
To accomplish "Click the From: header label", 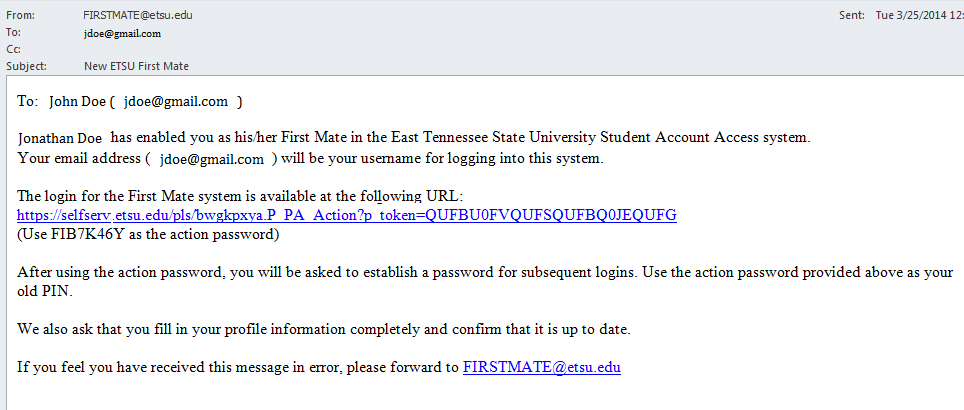I will coord(20,16).
